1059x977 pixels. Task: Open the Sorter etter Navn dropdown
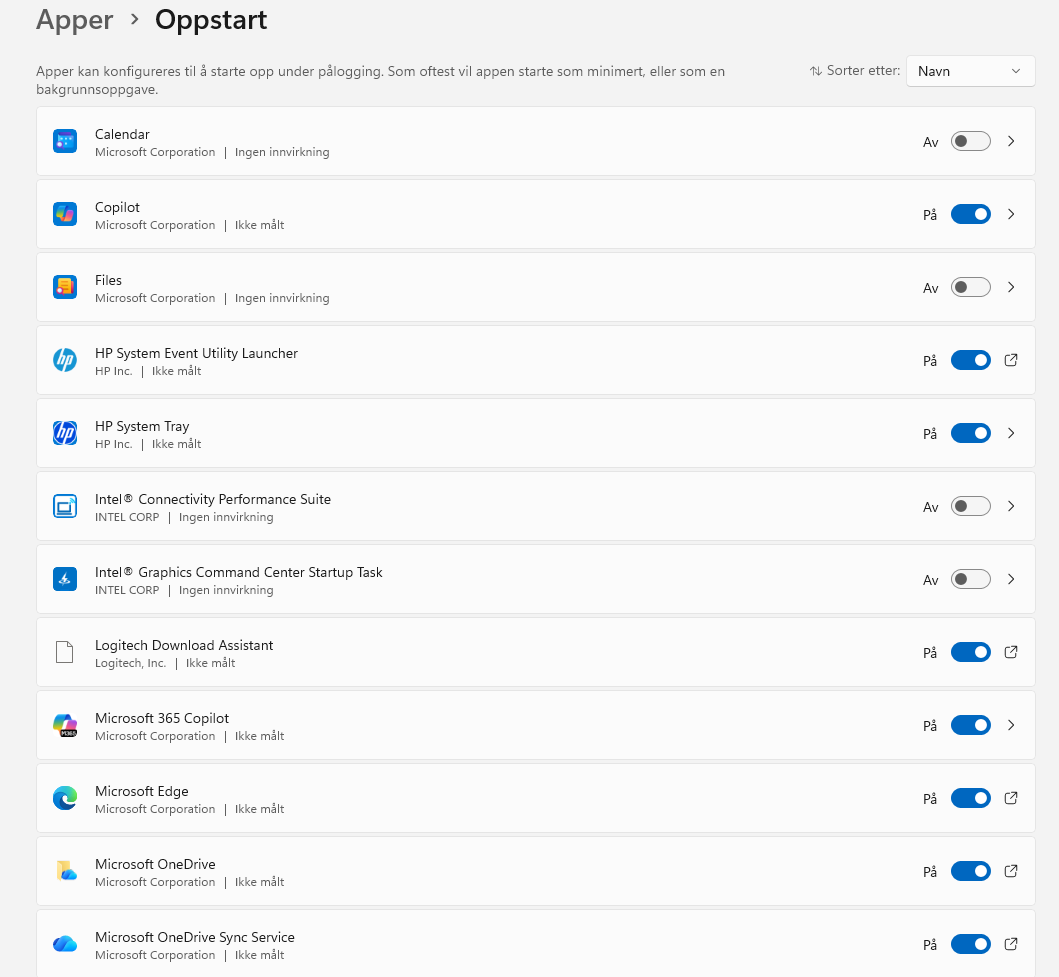point(970,71)
